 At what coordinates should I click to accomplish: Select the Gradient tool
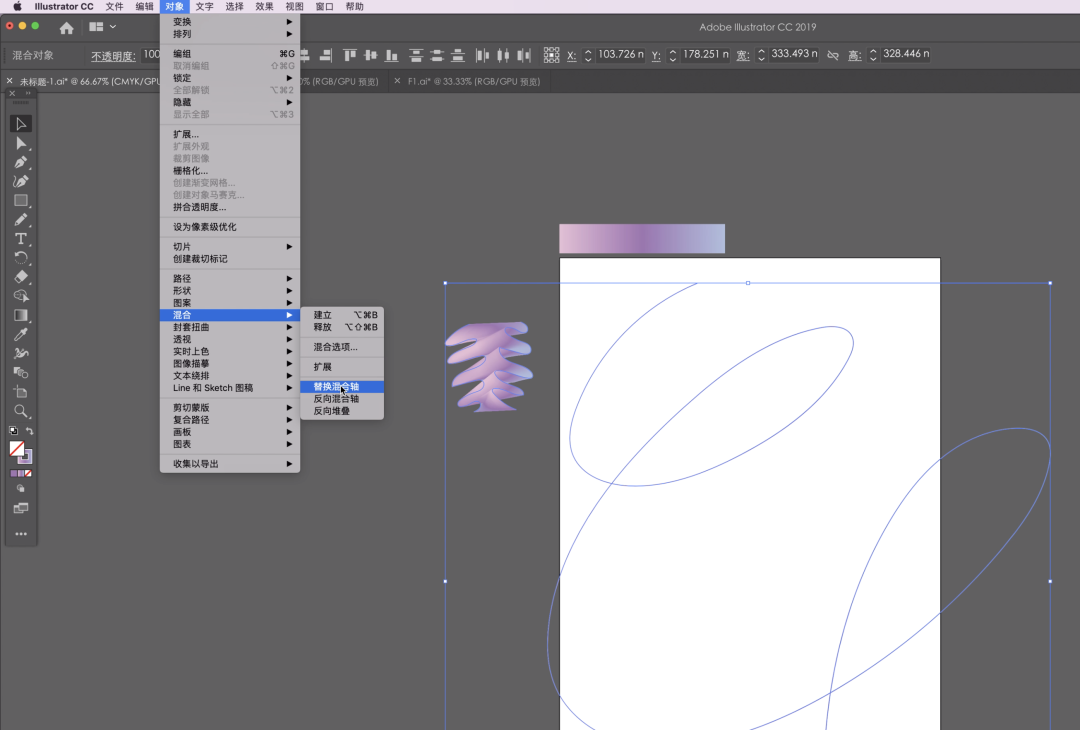(x=21, y=315)
